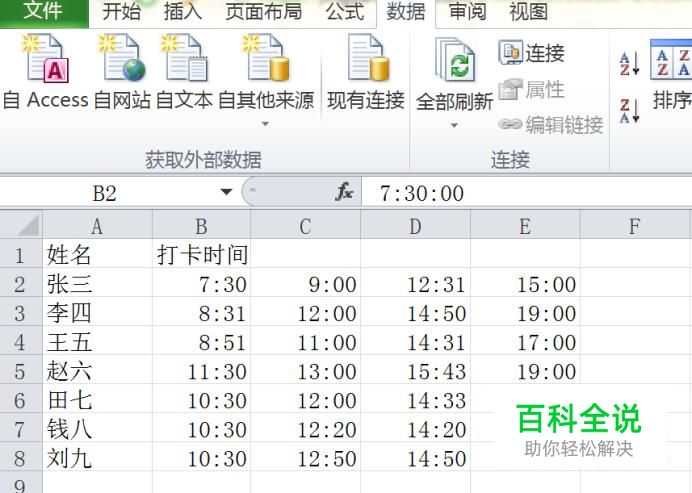
Task: Click cell with time 7:30
Action: [x=202, y=284]
